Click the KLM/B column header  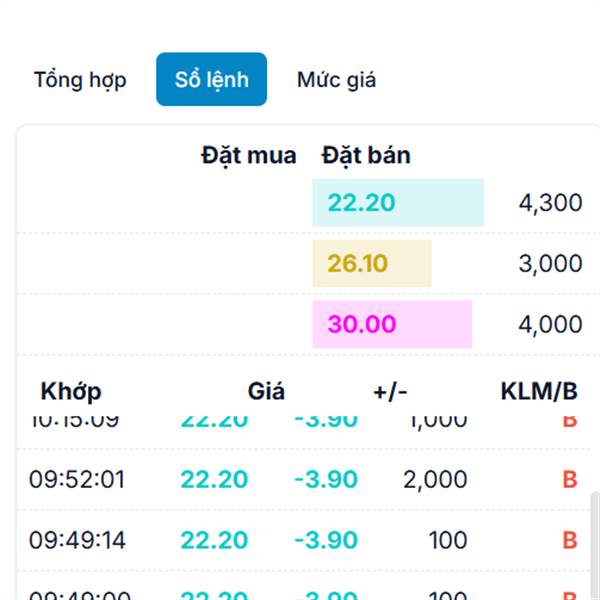pos(539,391)
